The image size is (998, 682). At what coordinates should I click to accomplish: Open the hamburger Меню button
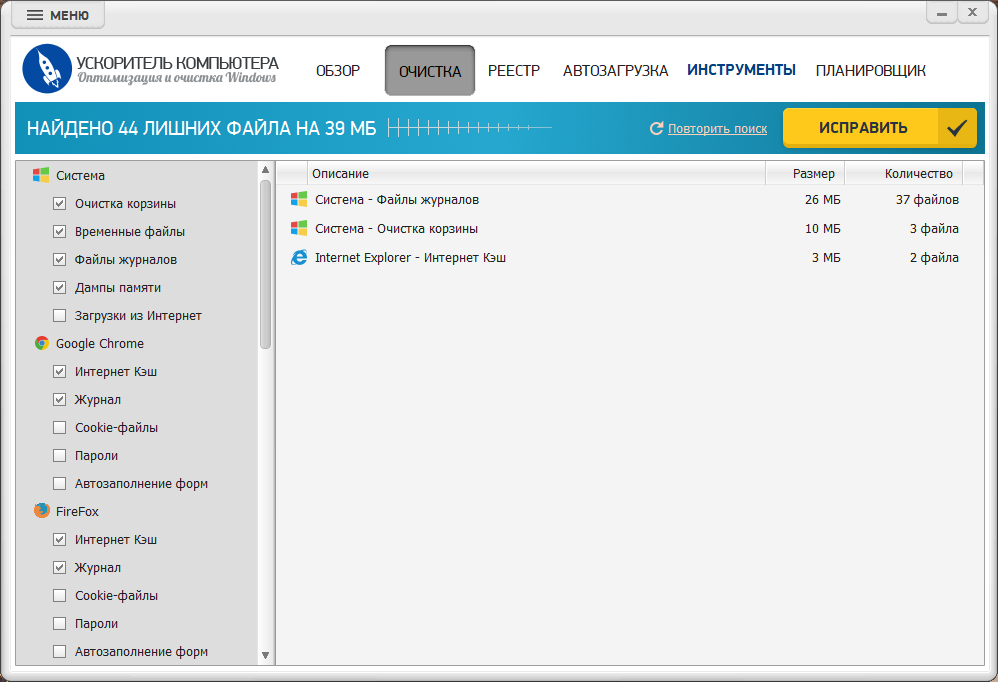pyautogui.click(x=58, y=15)
